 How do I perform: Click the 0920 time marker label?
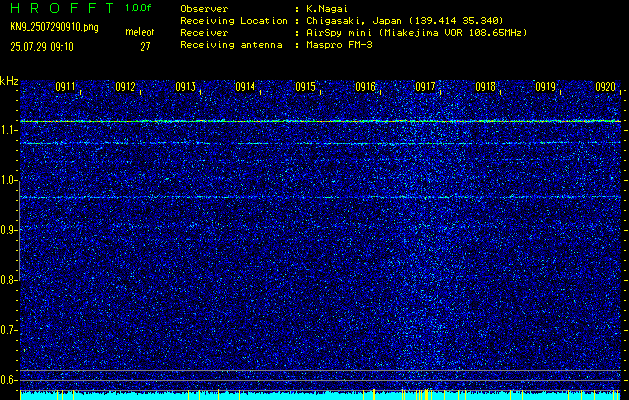605,87
